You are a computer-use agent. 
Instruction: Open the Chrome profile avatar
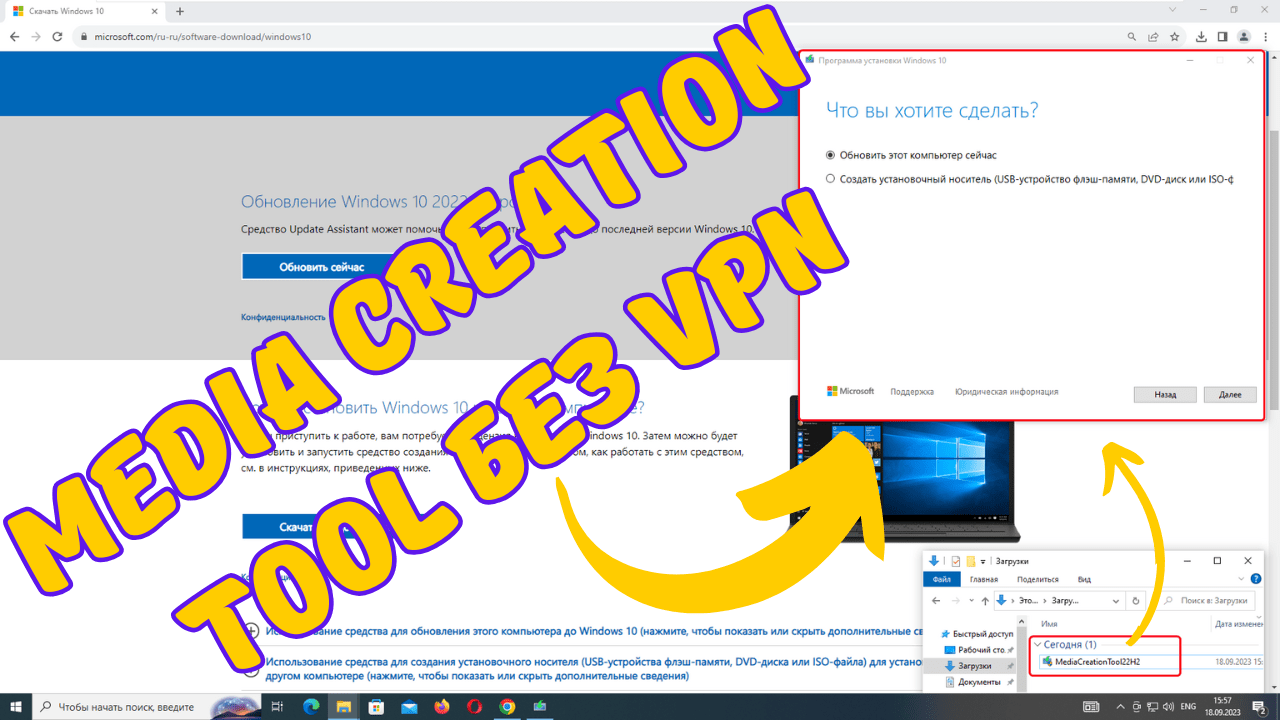[1244, 36]
